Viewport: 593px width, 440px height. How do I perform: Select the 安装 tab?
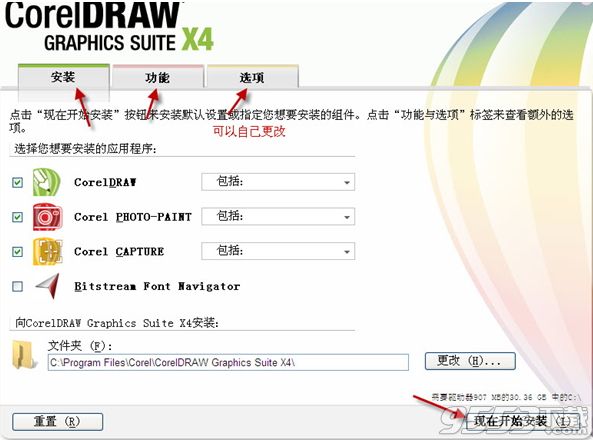click(x=64, y=79)
